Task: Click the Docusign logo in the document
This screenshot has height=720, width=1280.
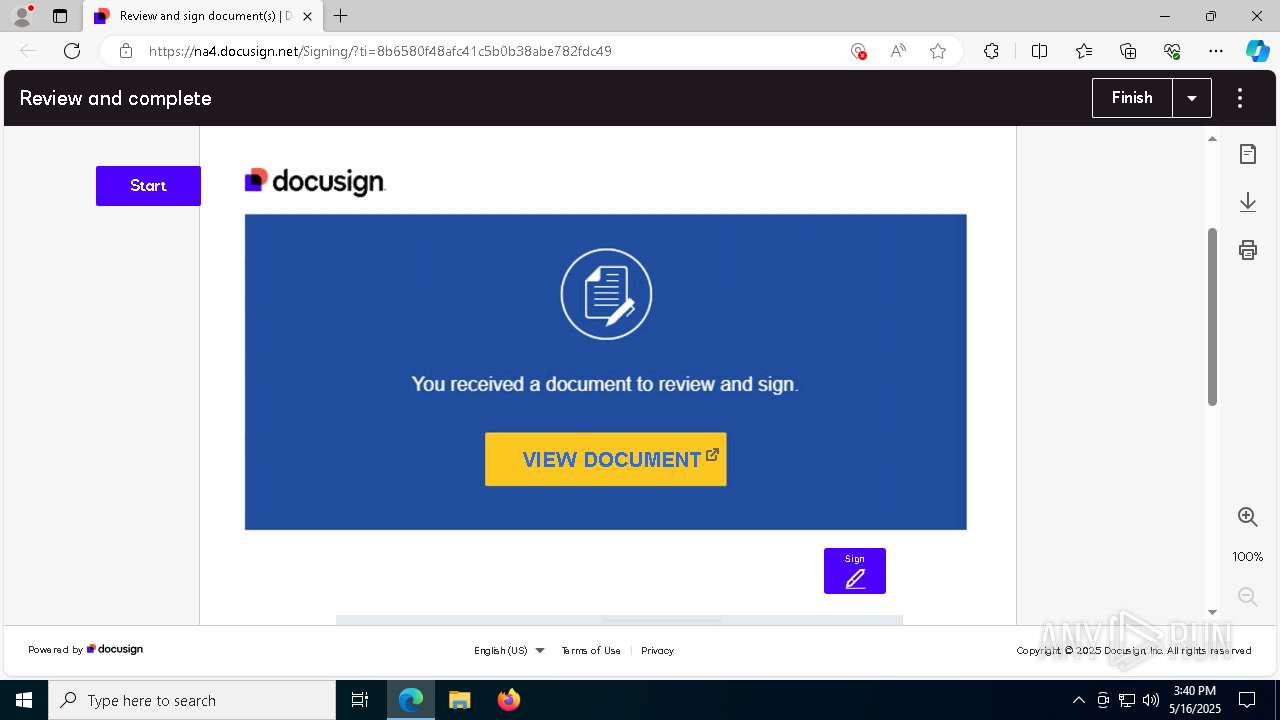Action: [x=315, y=181]
